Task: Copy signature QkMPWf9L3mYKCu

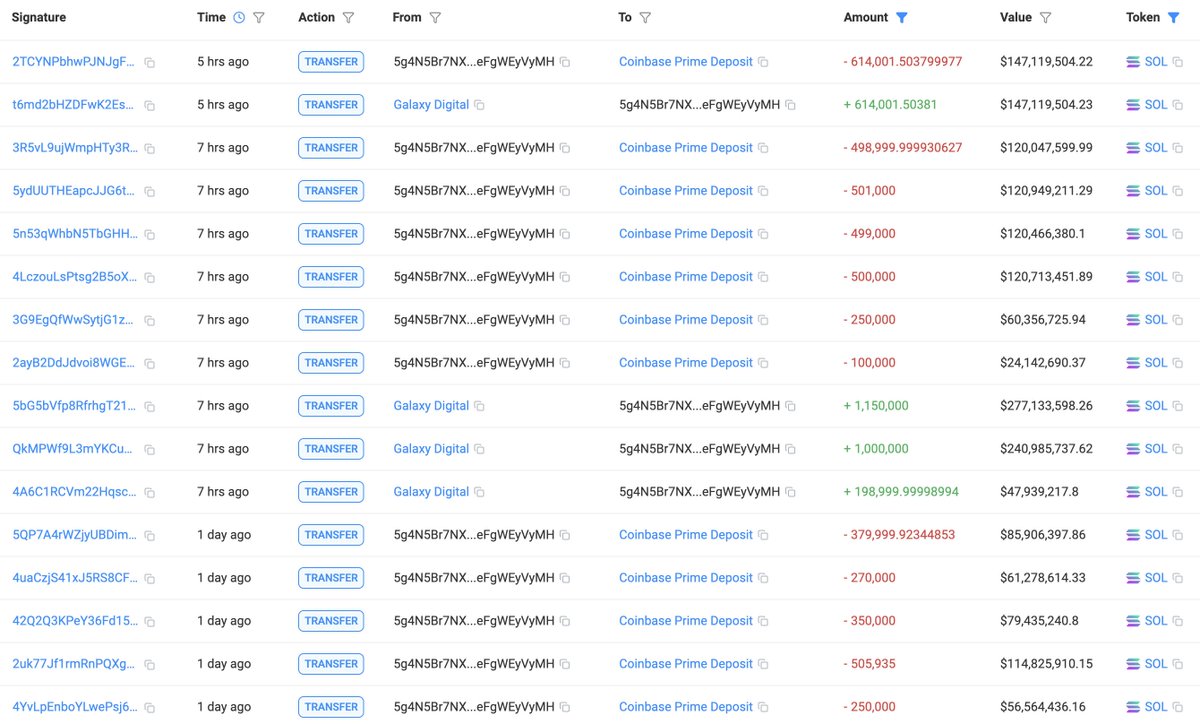Action: (x=149, y=449)
